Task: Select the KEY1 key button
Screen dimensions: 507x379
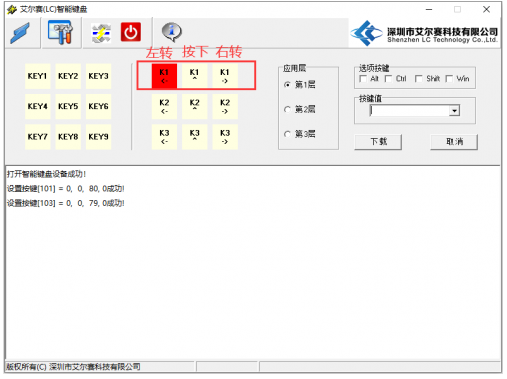Action: click(38, 76)
